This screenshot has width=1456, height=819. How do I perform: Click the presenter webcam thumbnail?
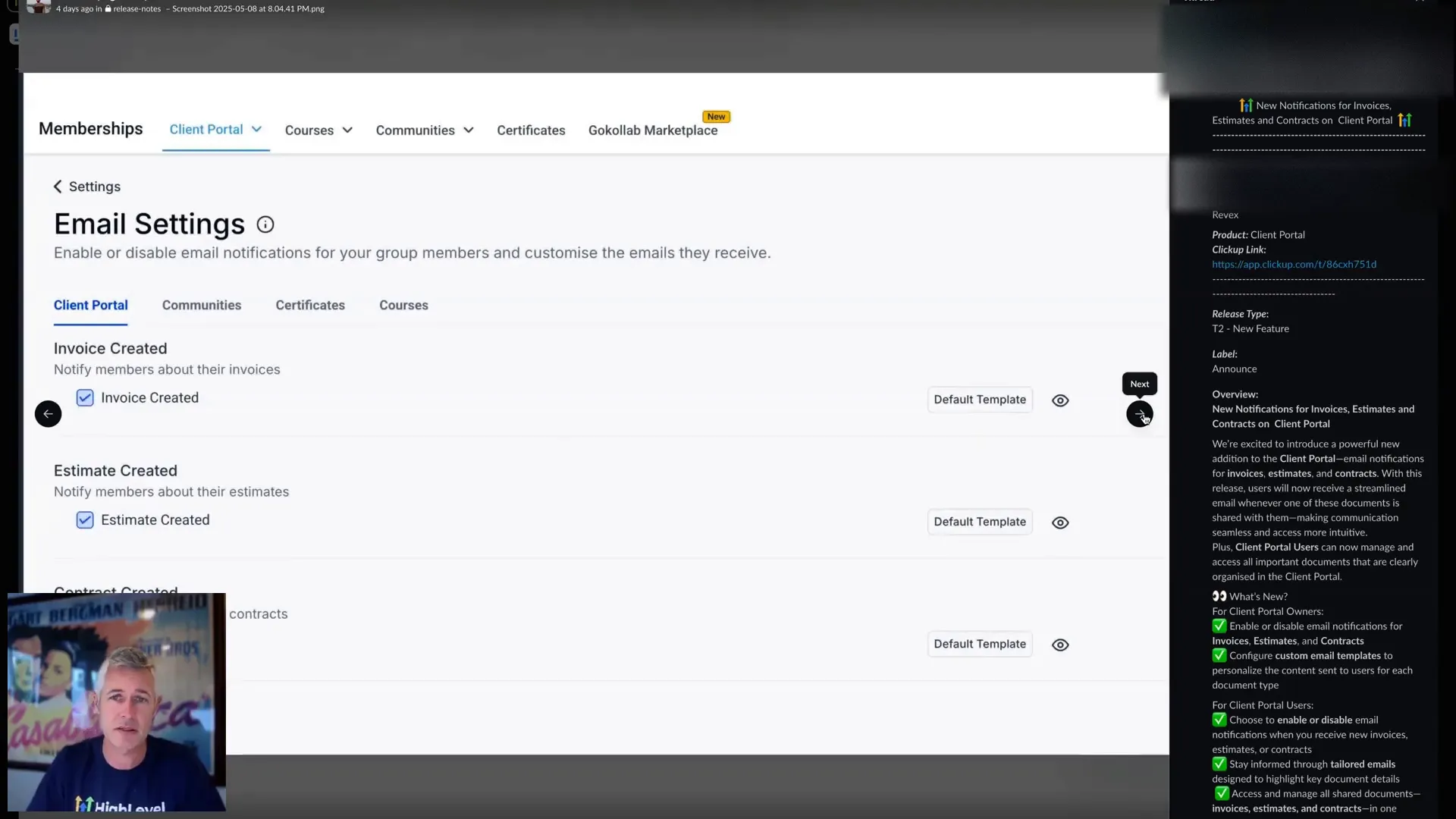point(117,702)
